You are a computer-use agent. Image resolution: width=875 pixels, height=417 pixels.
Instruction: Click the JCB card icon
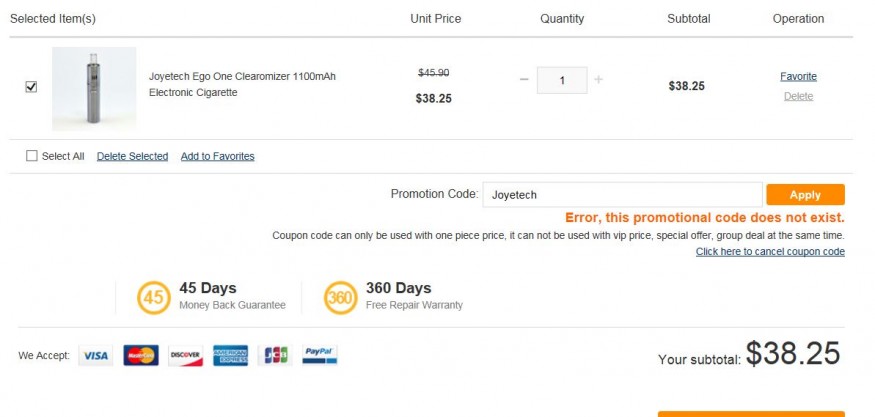275,356
